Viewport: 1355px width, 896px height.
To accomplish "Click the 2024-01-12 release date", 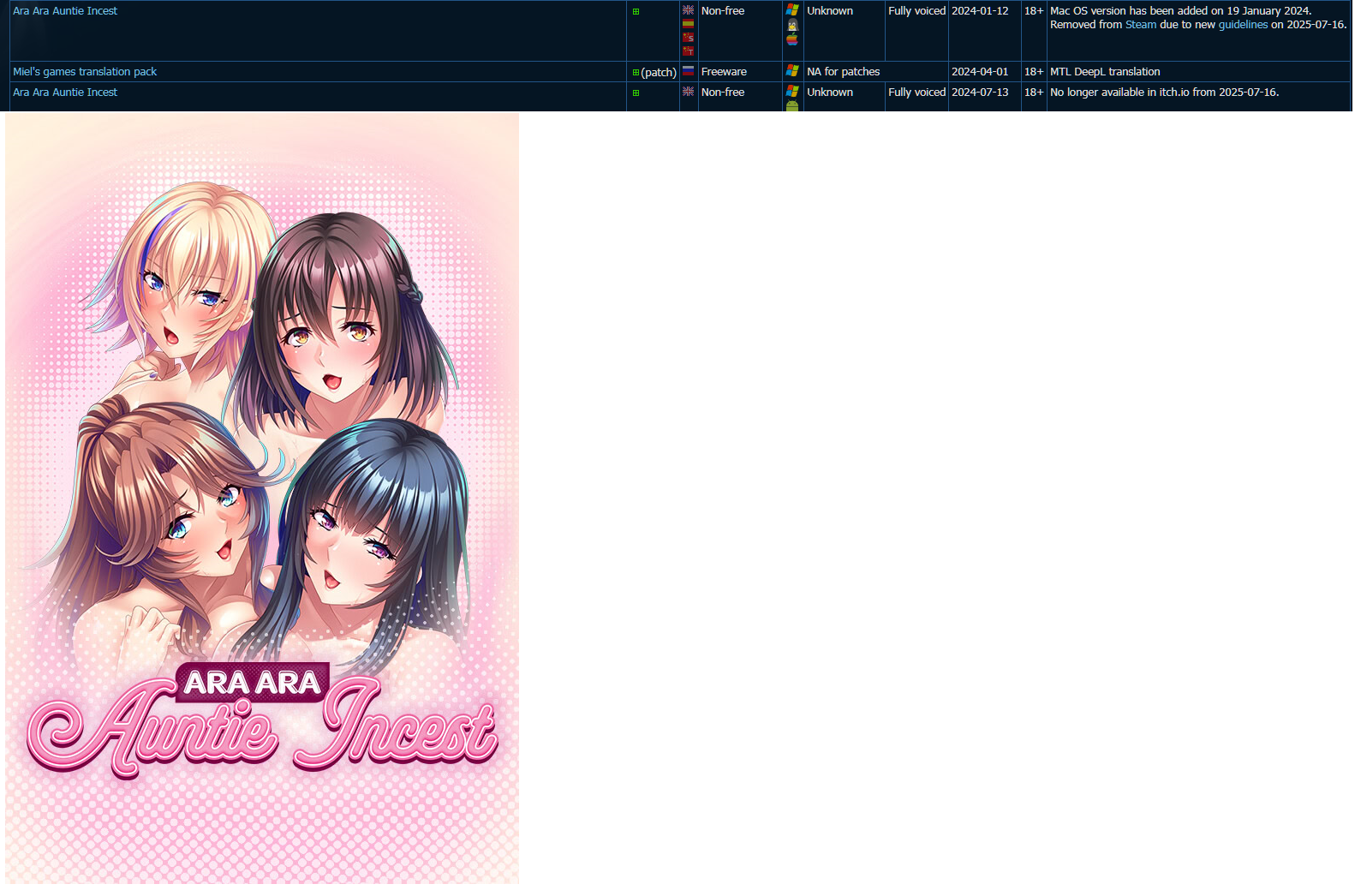I will click(x=980, y=11).
